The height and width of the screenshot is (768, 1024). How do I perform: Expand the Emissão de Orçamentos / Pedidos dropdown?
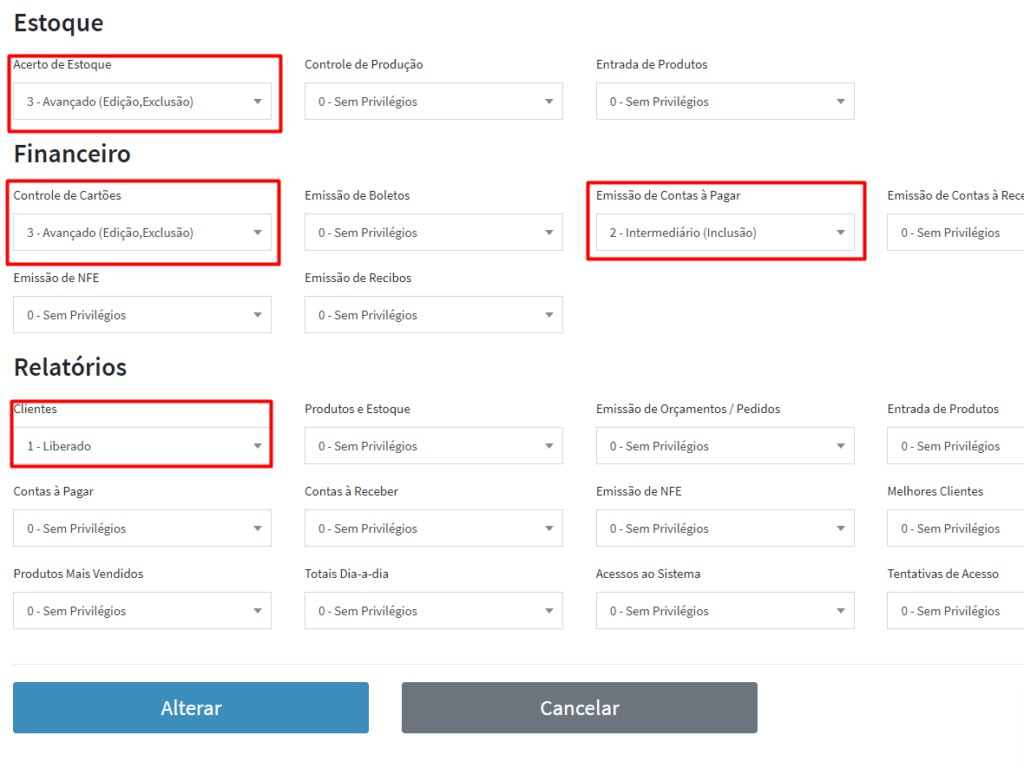coord(725,446)
